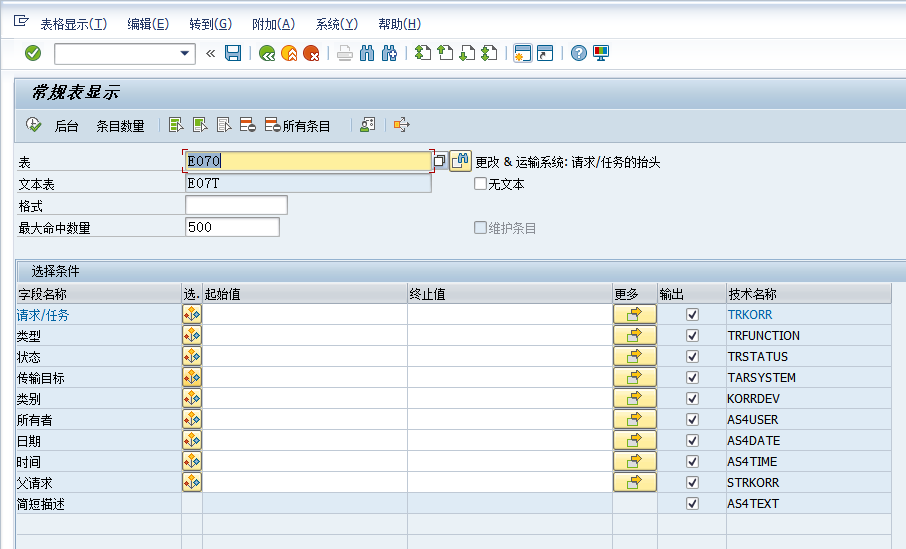Viewport: 906px width, 549px height.
Task: Click the binoculars search button next to table field
Action: tap(460, 161)
